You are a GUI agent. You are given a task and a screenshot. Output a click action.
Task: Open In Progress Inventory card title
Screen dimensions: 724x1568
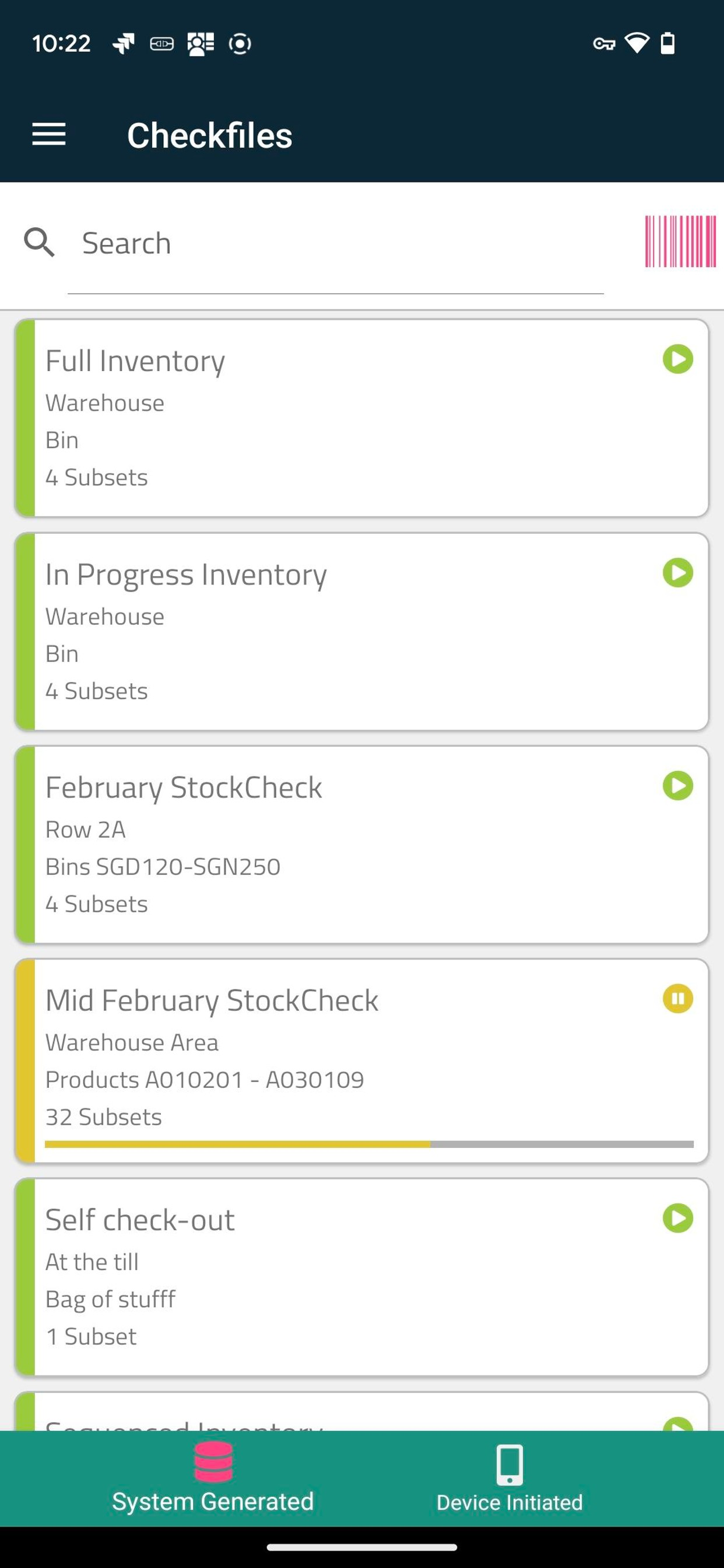186,574
